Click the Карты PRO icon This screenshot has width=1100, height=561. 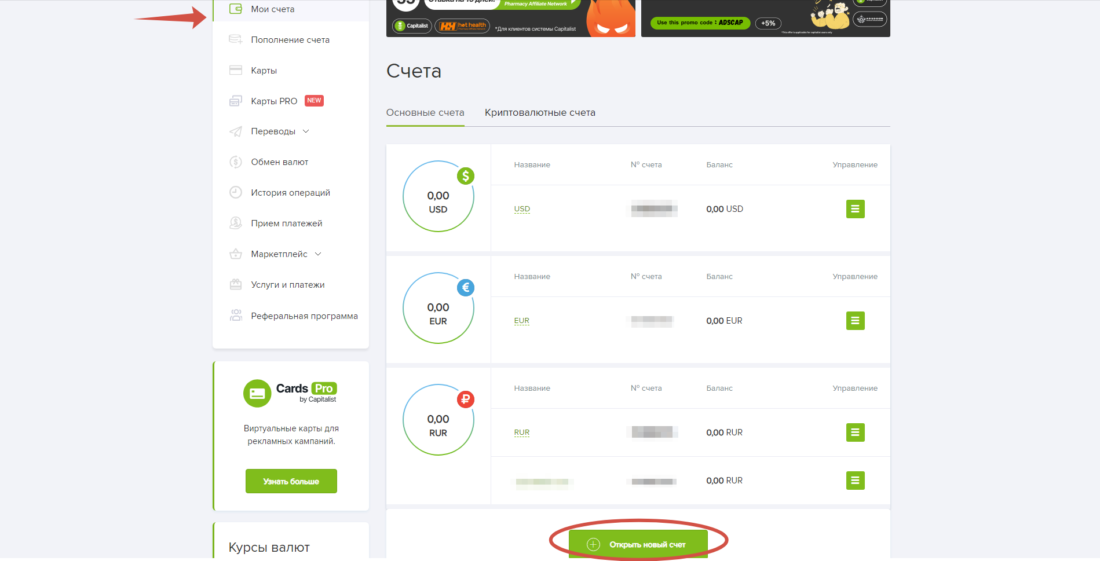coord(236,101)
